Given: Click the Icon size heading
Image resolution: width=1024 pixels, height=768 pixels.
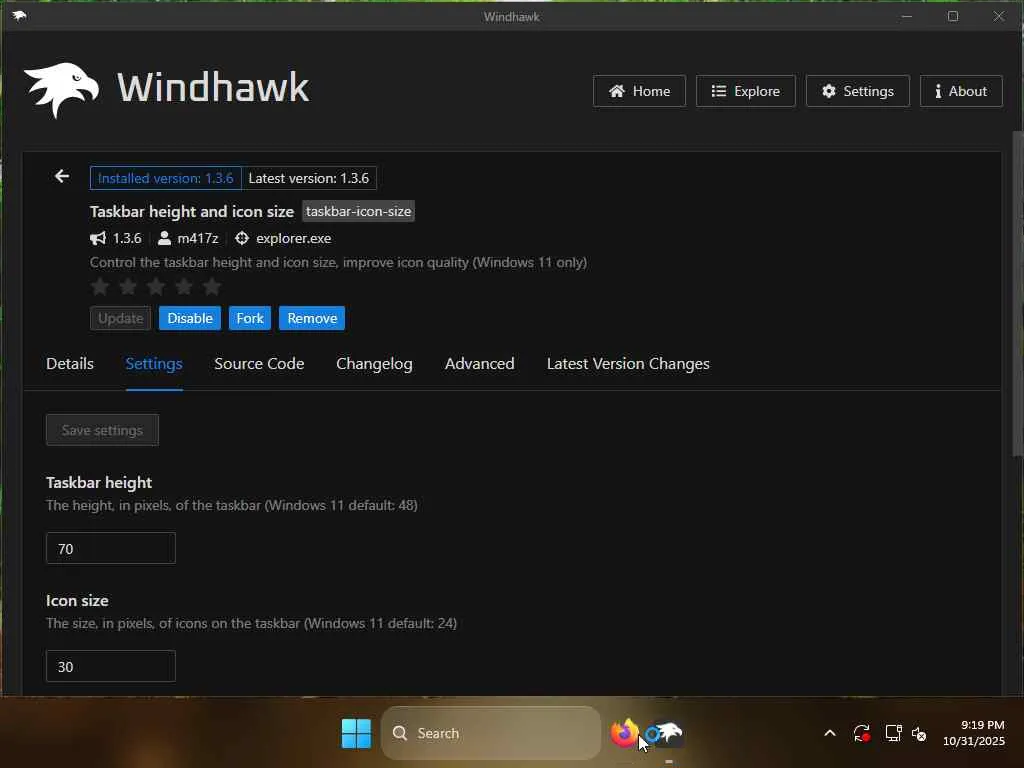Looking at the screenshot, I should click(x=77, y=601).
